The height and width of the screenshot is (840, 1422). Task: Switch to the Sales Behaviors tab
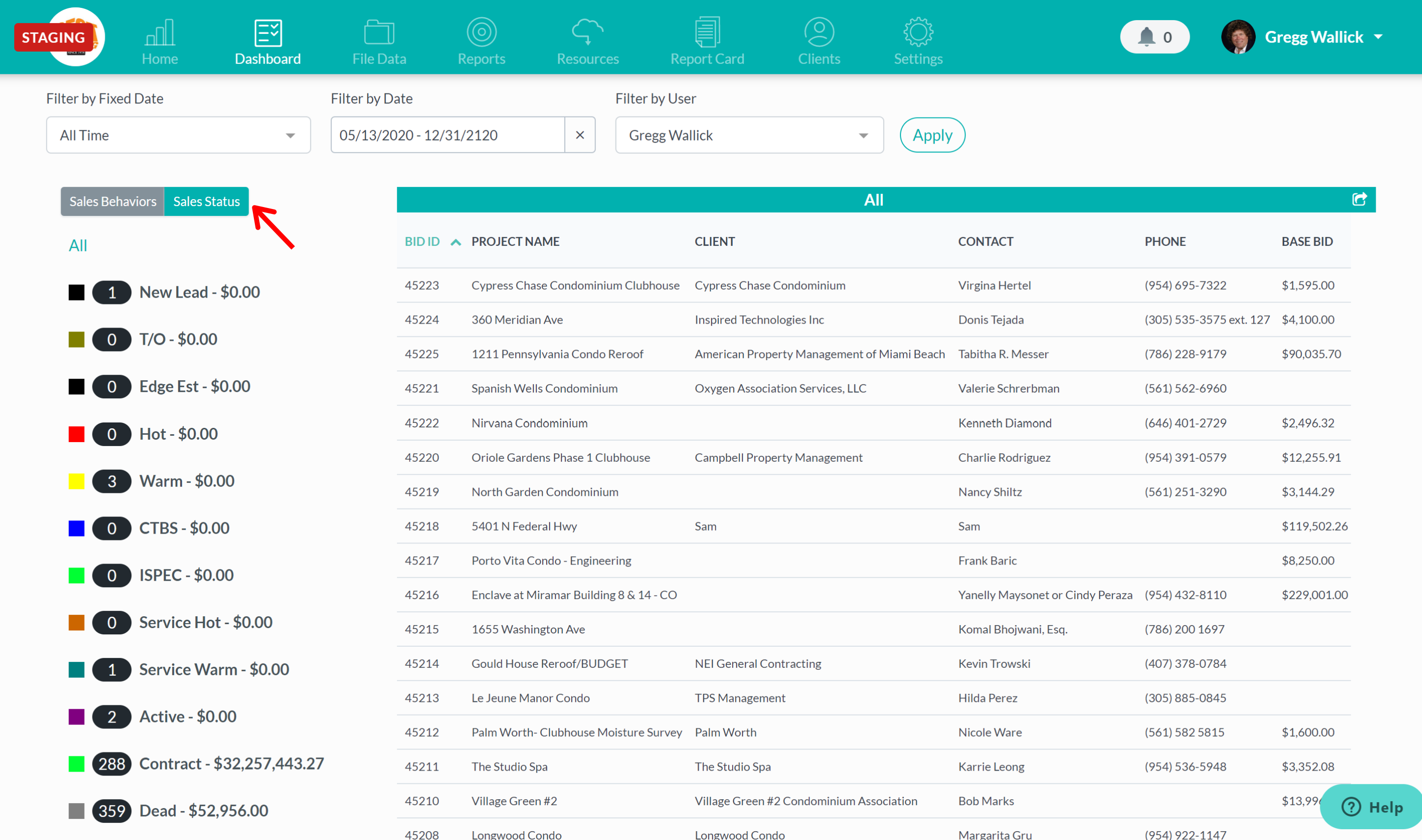pyautogui.click(x=112, y=201)
